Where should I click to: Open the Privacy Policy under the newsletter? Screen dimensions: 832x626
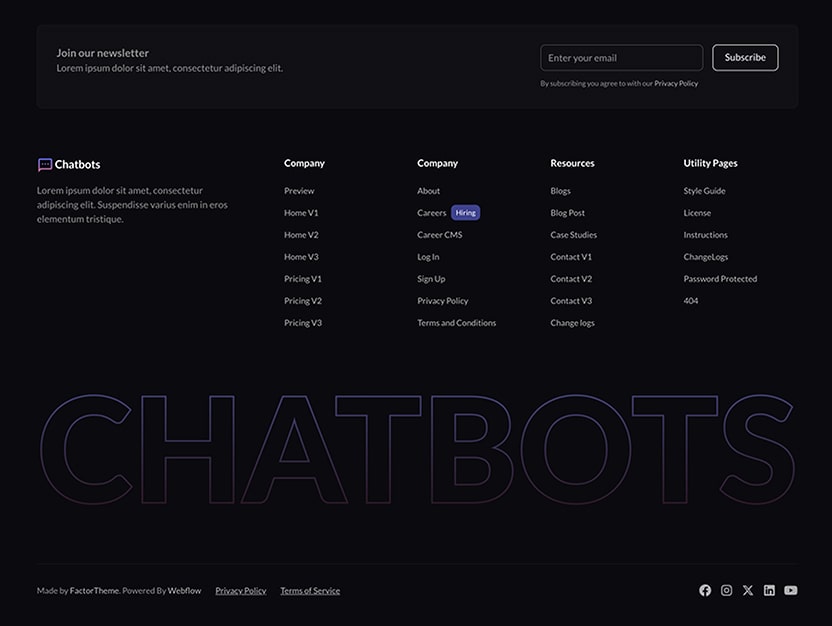click(x=676, y=83)
